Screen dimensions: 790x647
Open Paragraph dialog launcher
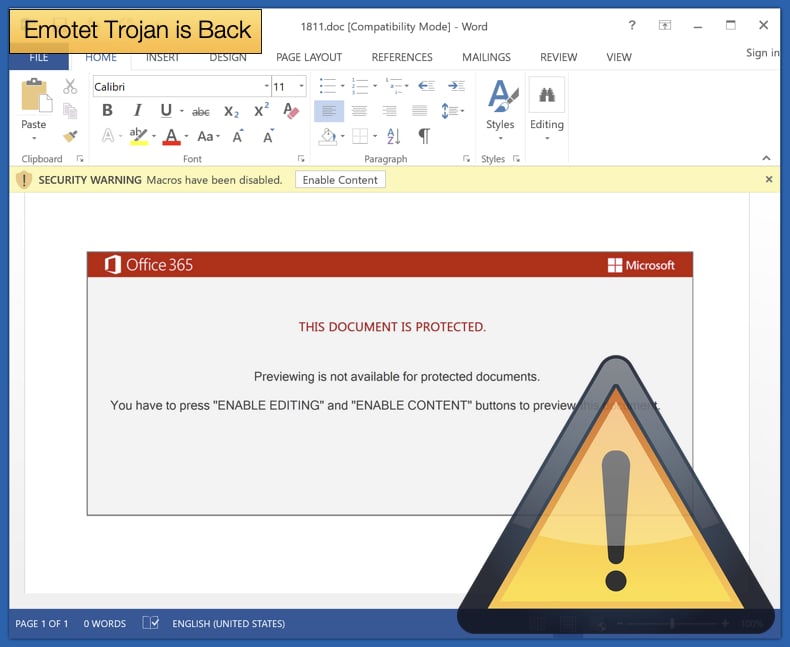466,159
